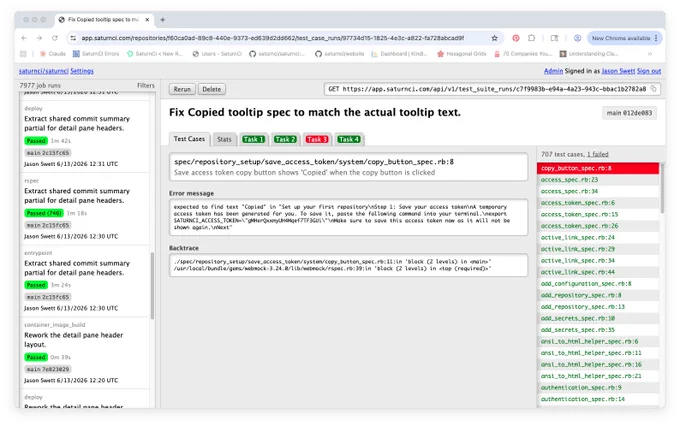Image resolution: width=680 pixels, height=426 pixels.
Task: Select authentication_spec.rb:9 test case
Action: tap(598, 387)
